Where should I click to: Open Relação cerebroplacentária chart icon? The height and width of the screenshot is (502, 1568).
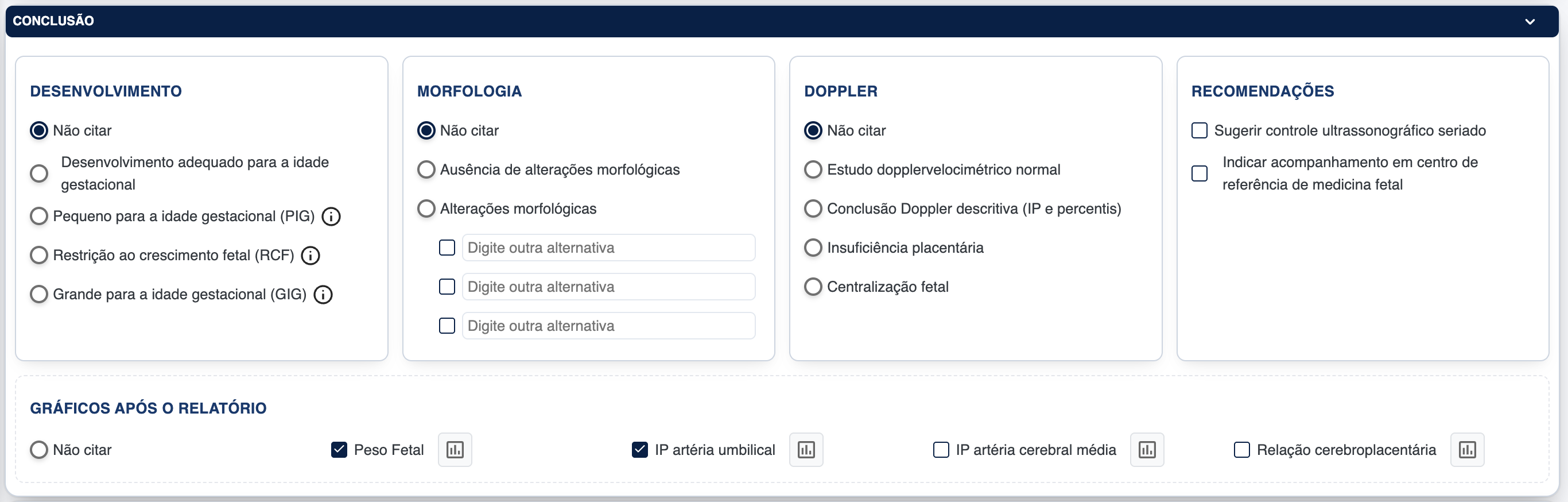[x=1467, y=450]
